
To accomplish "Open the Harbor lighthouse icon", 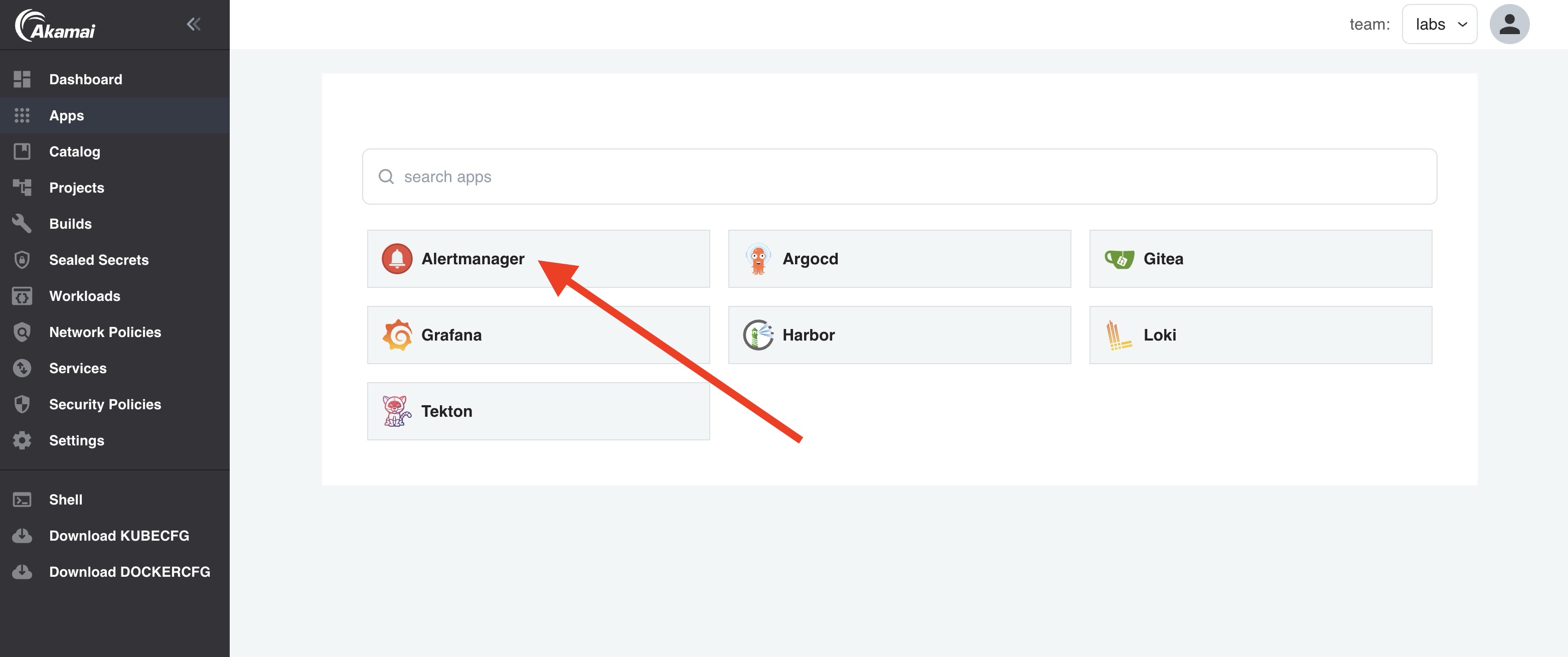I will click(x=758, y=335).
